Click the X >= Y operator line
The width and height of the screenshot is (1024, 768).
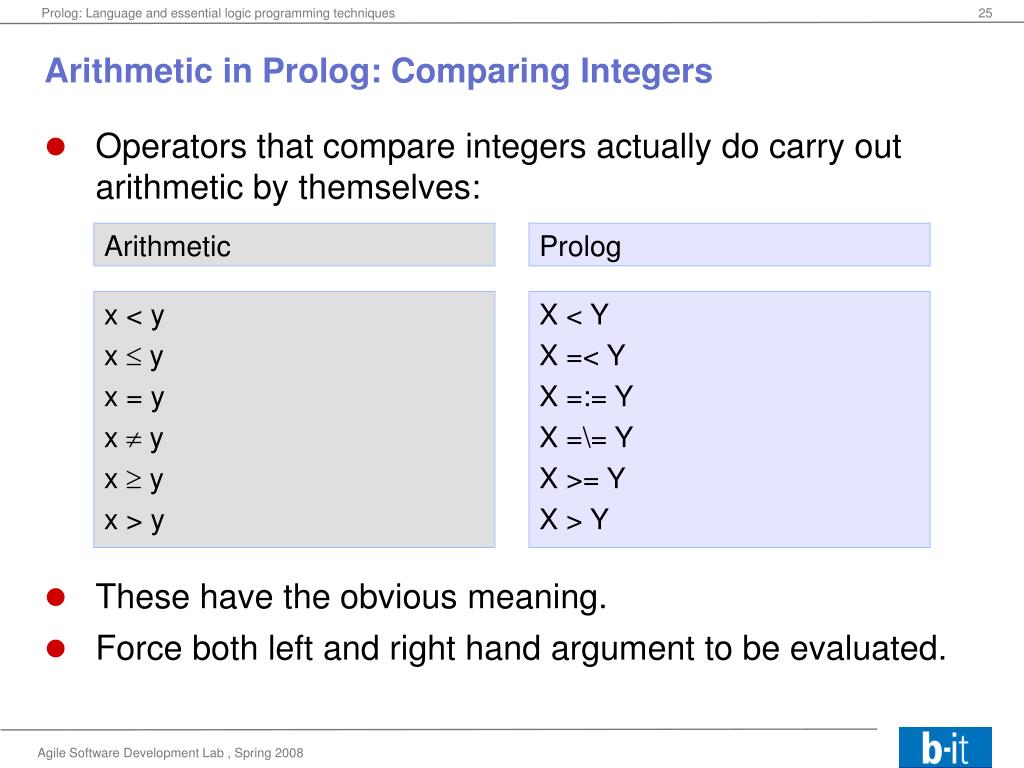[583, 479]
